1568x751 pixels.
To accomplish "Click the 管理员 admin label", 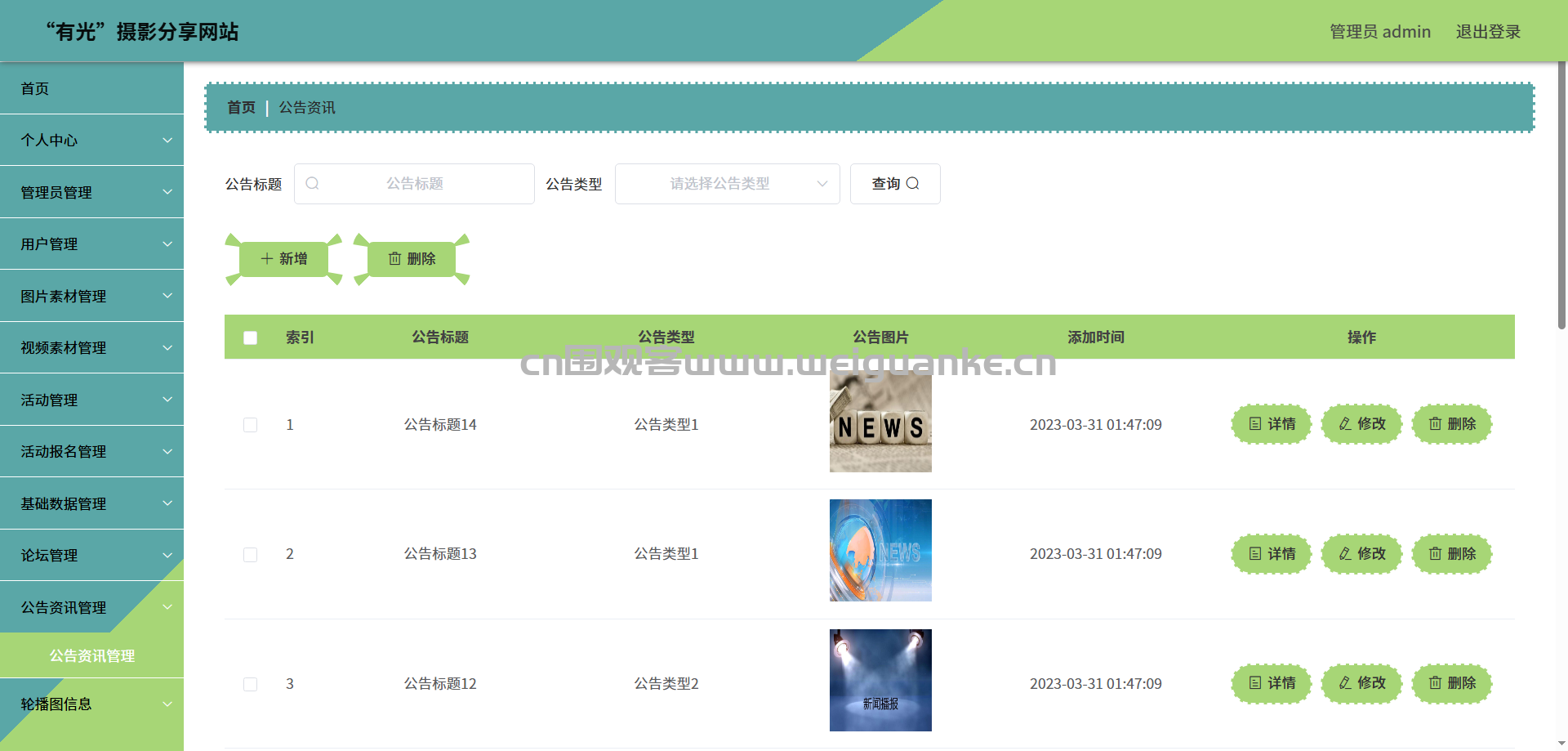I will pyautogui.click(x=1380, y=32).
